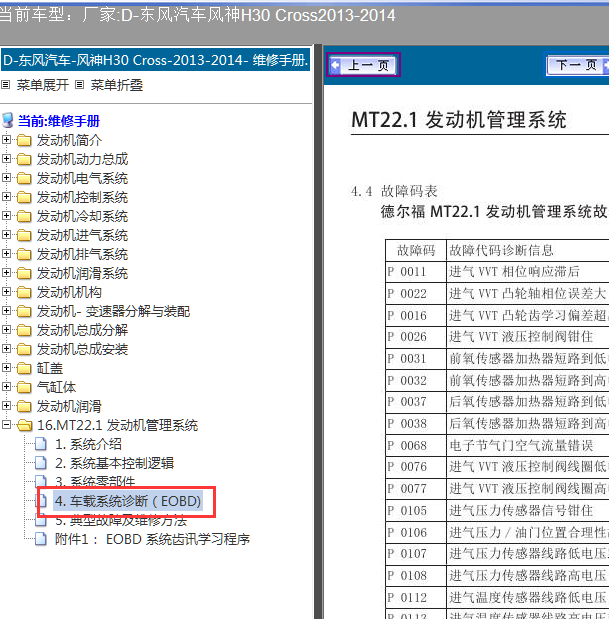Click the 下一页 next page button

[x=577, y=65]
